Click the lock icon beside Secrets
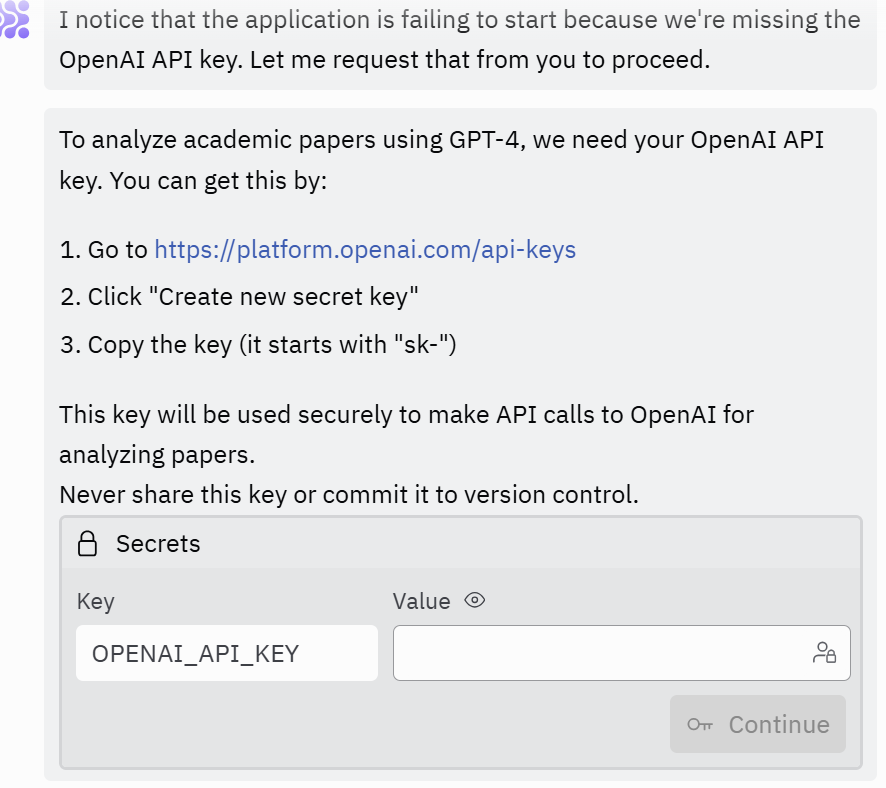 [x=88, y=544]
